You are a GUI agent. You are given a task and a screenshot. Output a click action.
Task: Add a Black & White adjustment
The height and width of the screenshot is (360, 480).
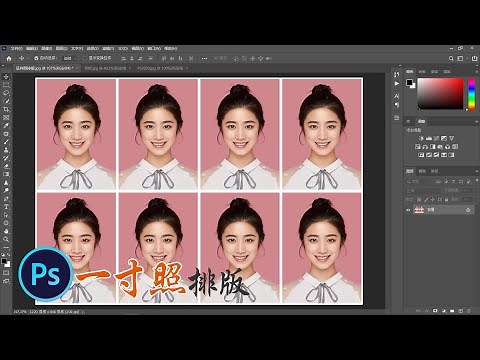[433, 146]
